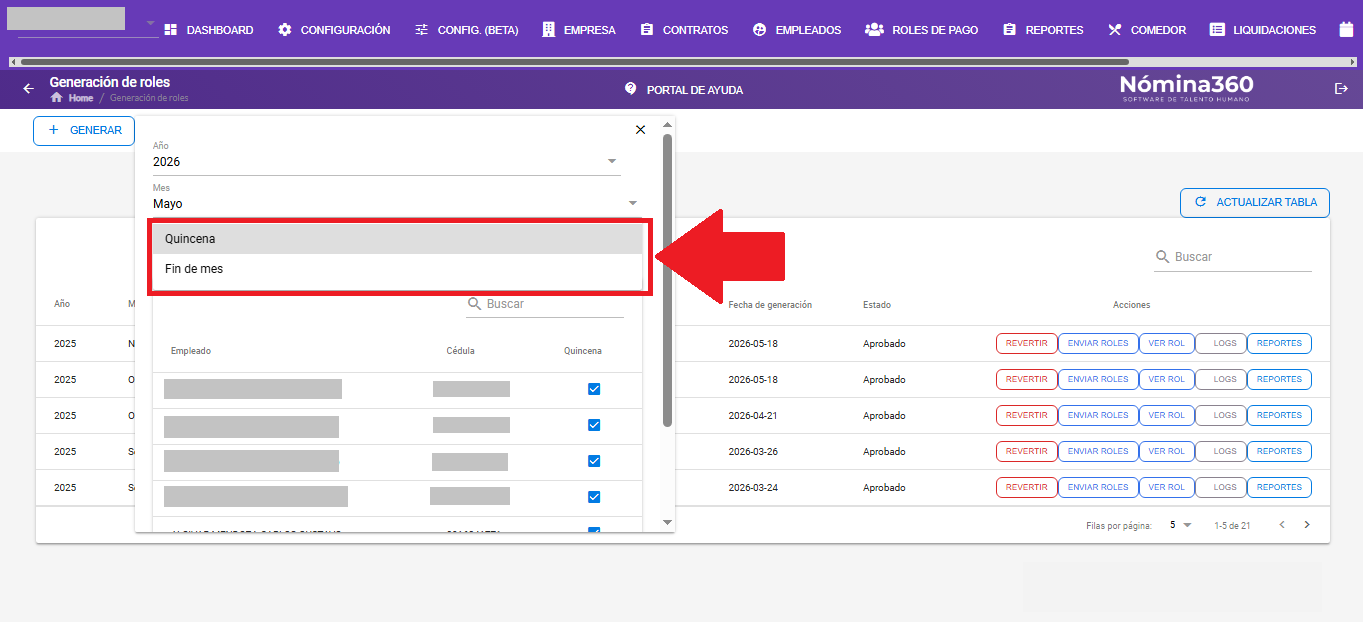Viewport: 1363px width, 622px height.
Task: Click the Estado column header
Action: (x=877, y=305)
